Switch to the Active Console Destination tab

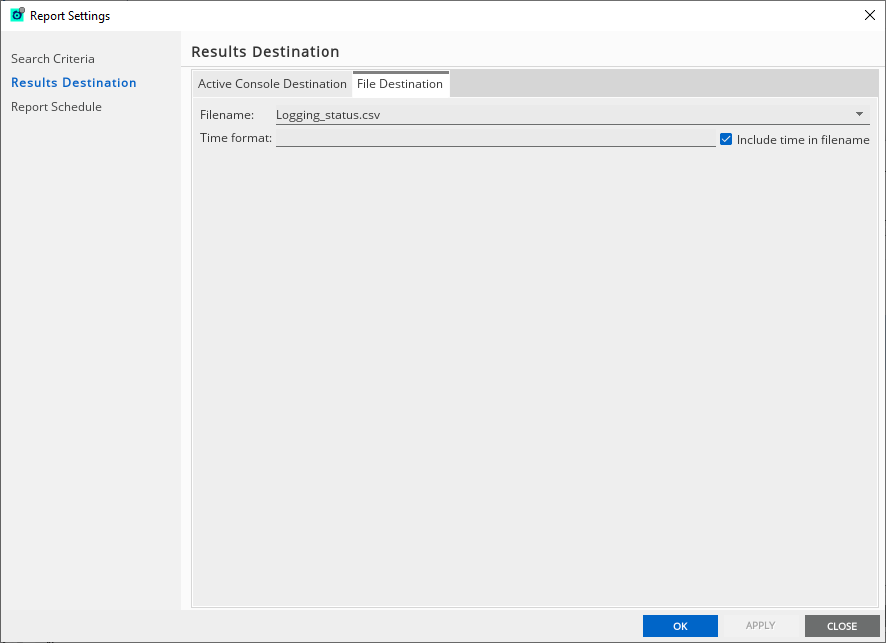coord(272,84)
